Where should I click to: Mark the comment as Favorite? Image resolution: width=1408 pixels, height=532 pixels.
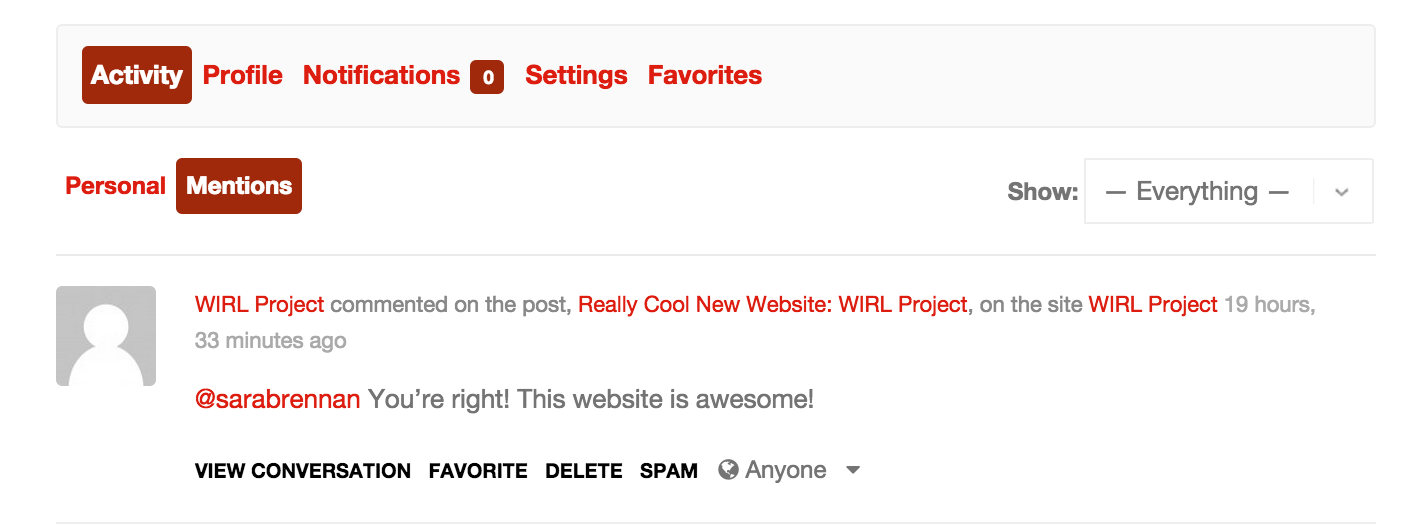[x=478, y=471]
